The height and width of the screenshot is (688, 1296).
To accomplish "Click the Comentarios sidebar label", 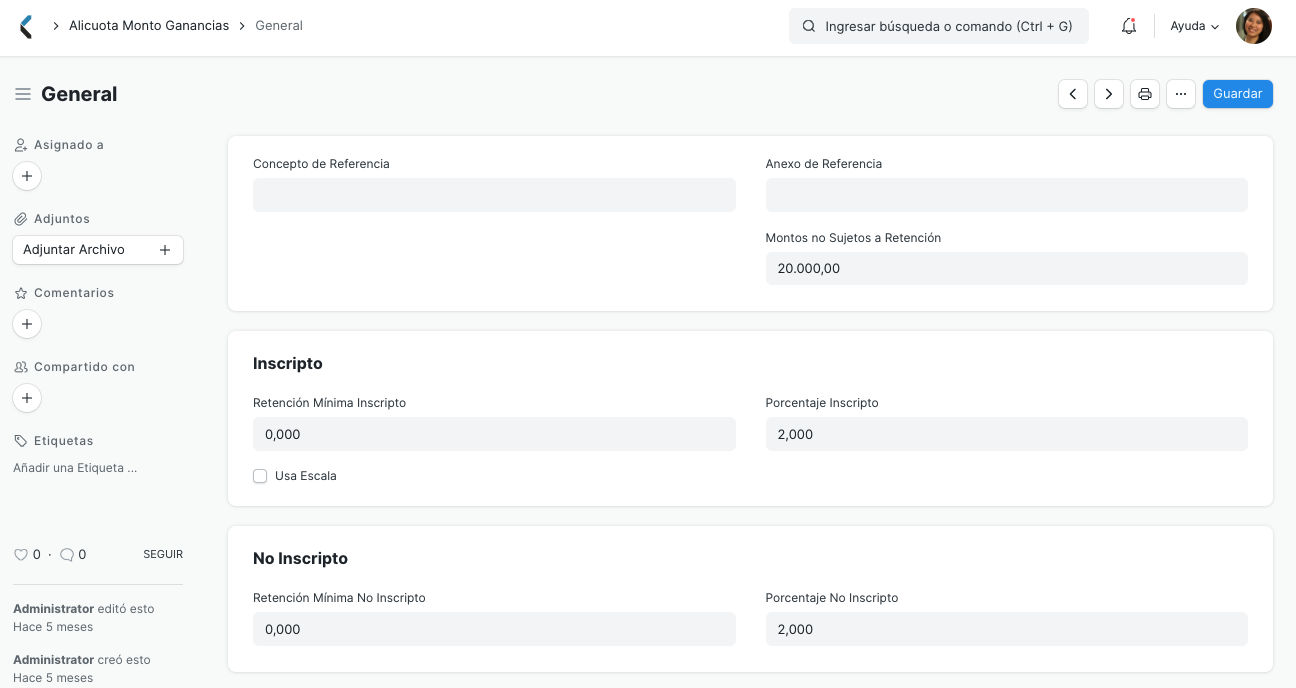I will pos(74,293).
